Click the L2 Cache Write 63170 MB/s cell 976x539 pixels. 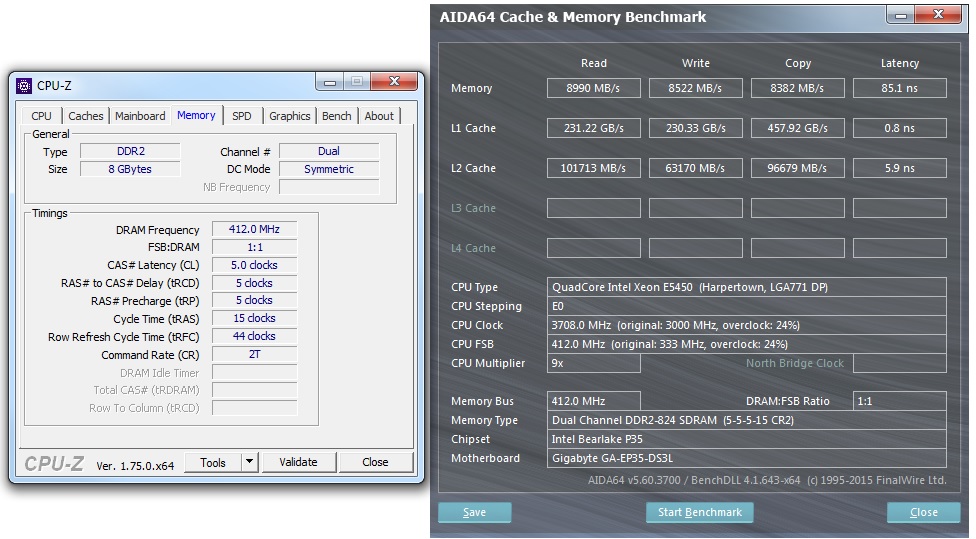click(x=696, y=168)
